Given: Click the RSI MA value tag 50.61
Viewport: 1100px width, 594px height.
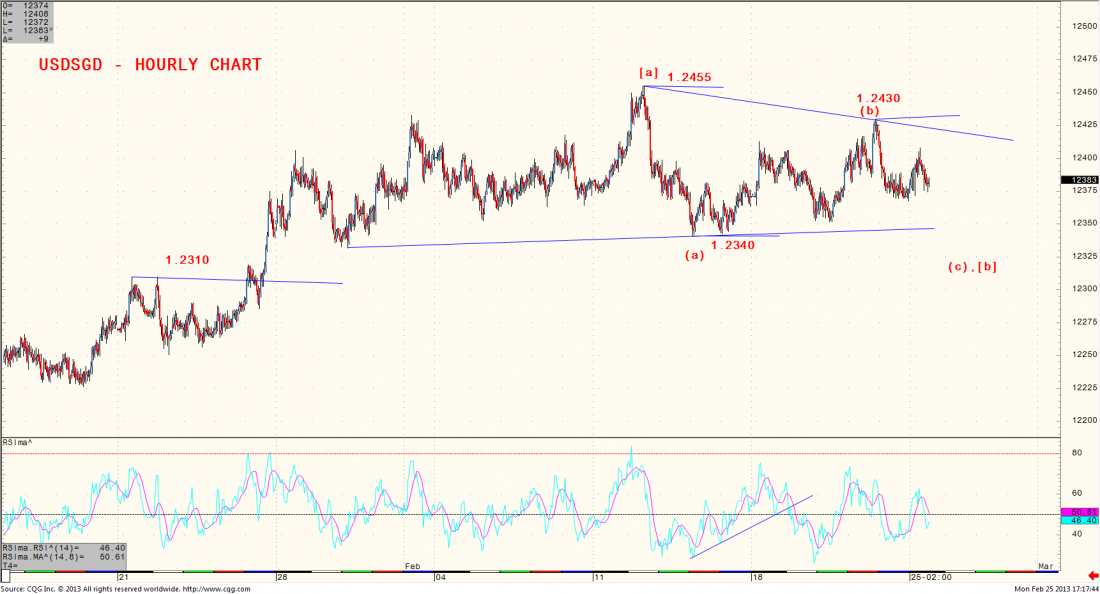Looking at the screenshot, I should tap(1078, 512).
